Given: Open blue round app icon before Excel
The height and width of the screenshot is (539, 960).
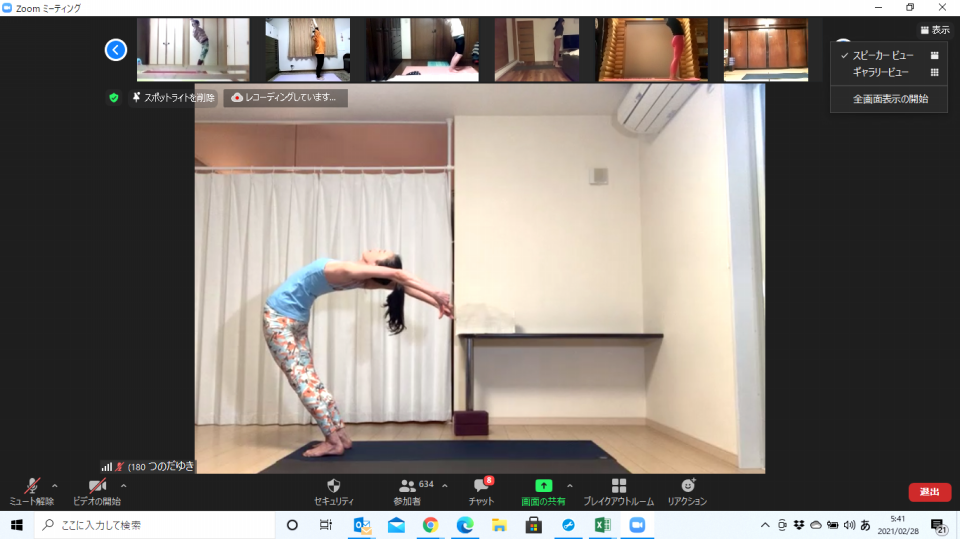Looking at the screenshot, I should [x=568, y=525].
